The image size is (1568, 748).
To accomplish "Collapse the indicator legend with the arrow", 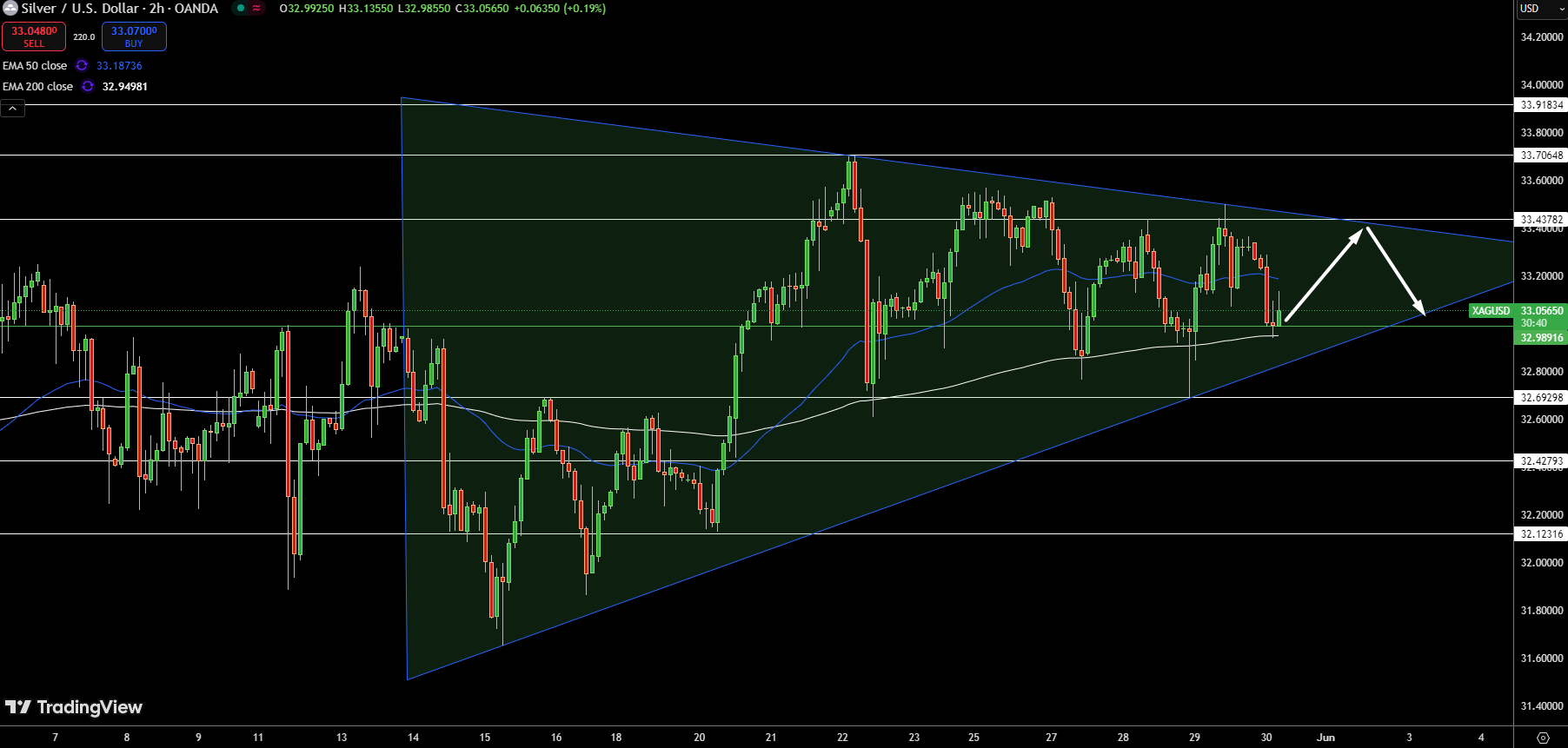I will [x=13, y=109].
